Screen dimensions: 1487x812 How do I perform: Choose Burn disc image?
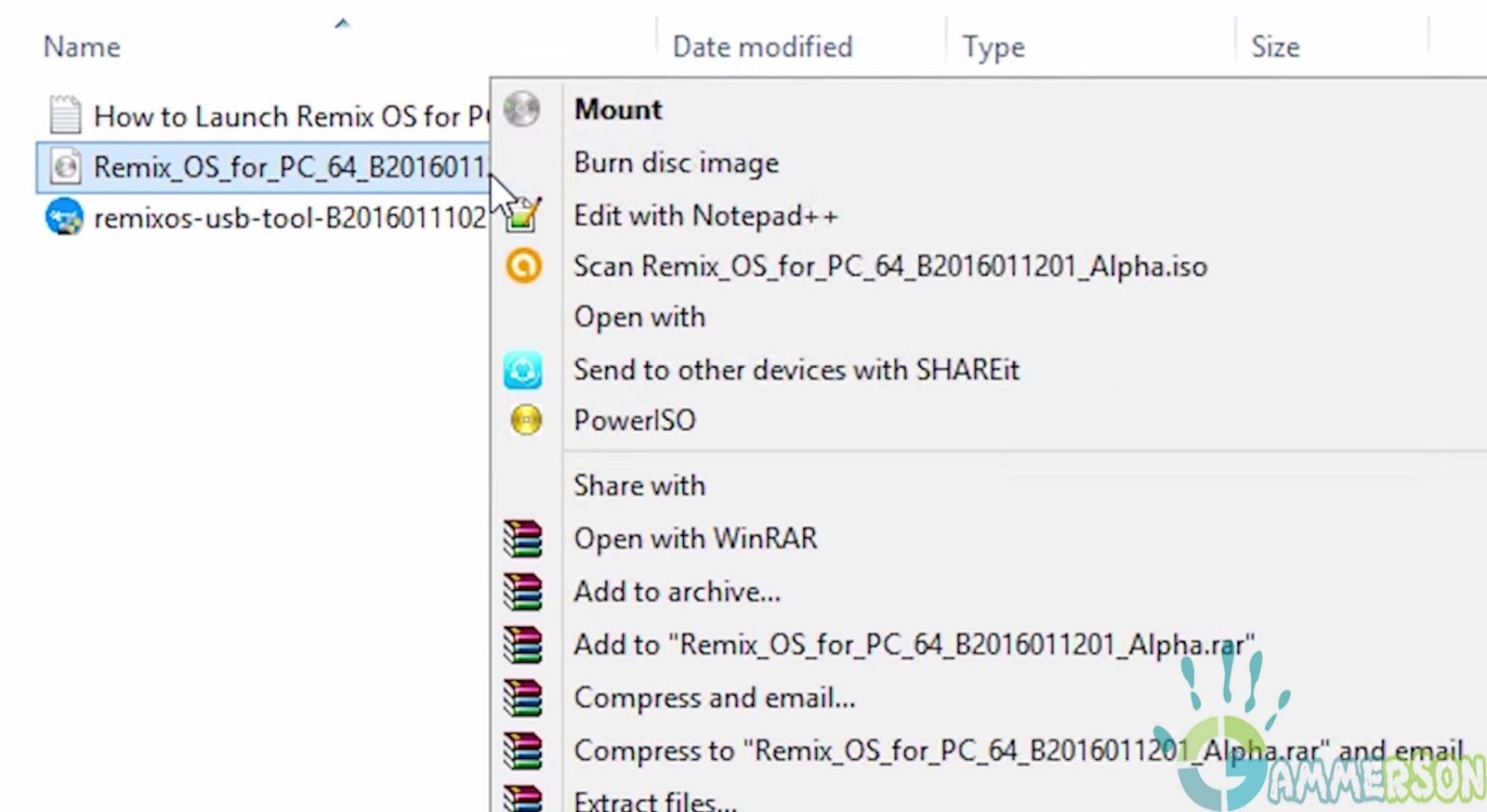(676, 163)
